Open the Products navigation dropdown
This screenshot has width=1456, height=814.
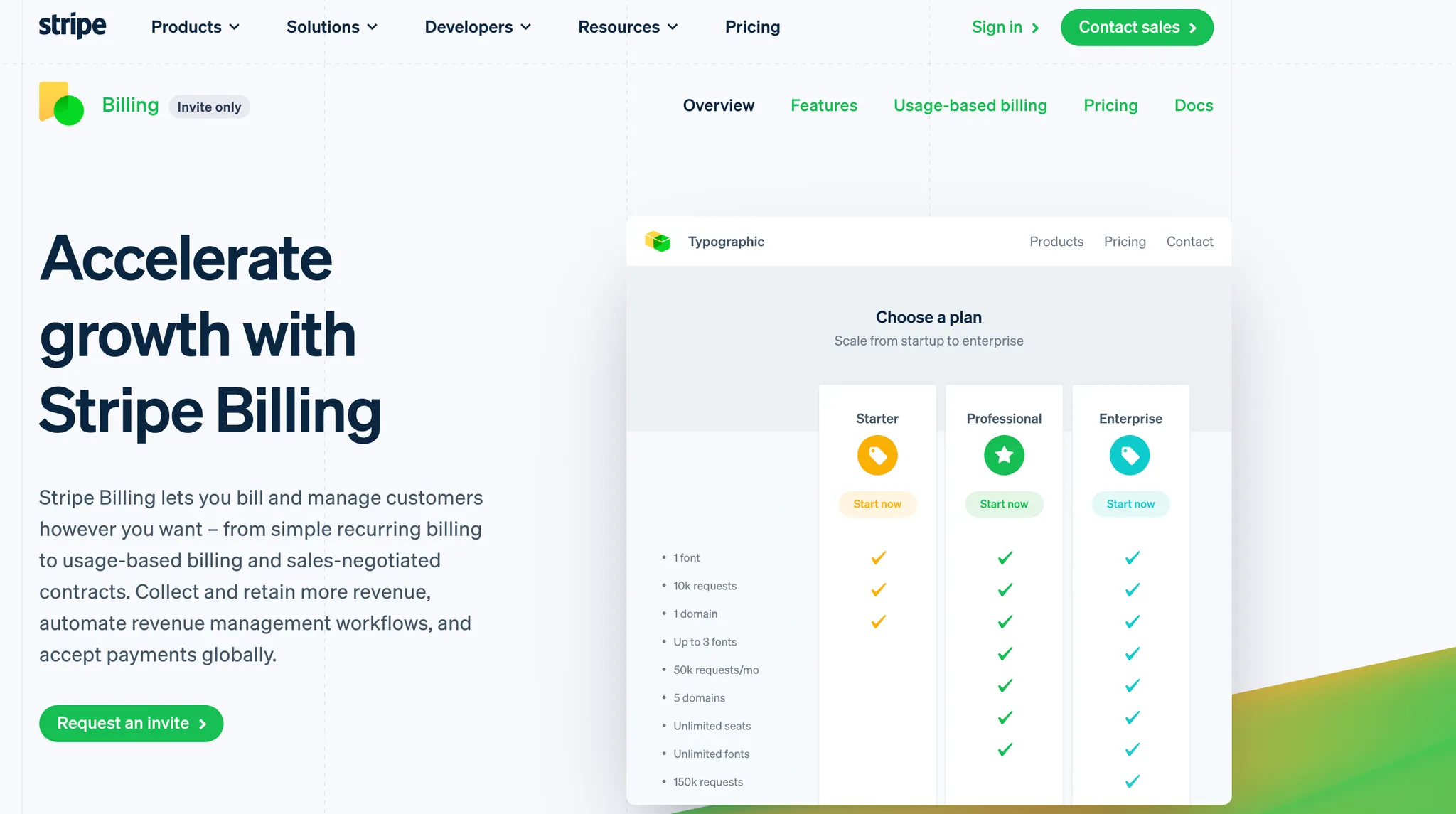[x=194, y=27]
